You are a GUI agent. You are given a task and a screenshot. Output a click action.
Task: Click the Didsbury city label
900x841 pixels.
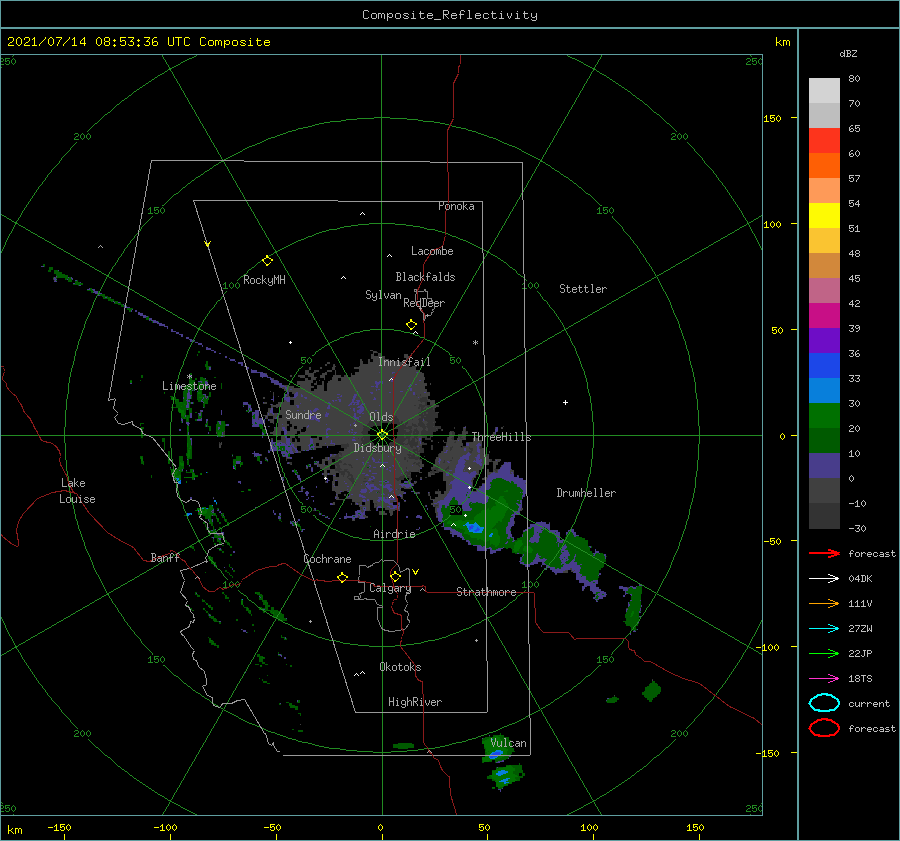(x=378, y=448)
